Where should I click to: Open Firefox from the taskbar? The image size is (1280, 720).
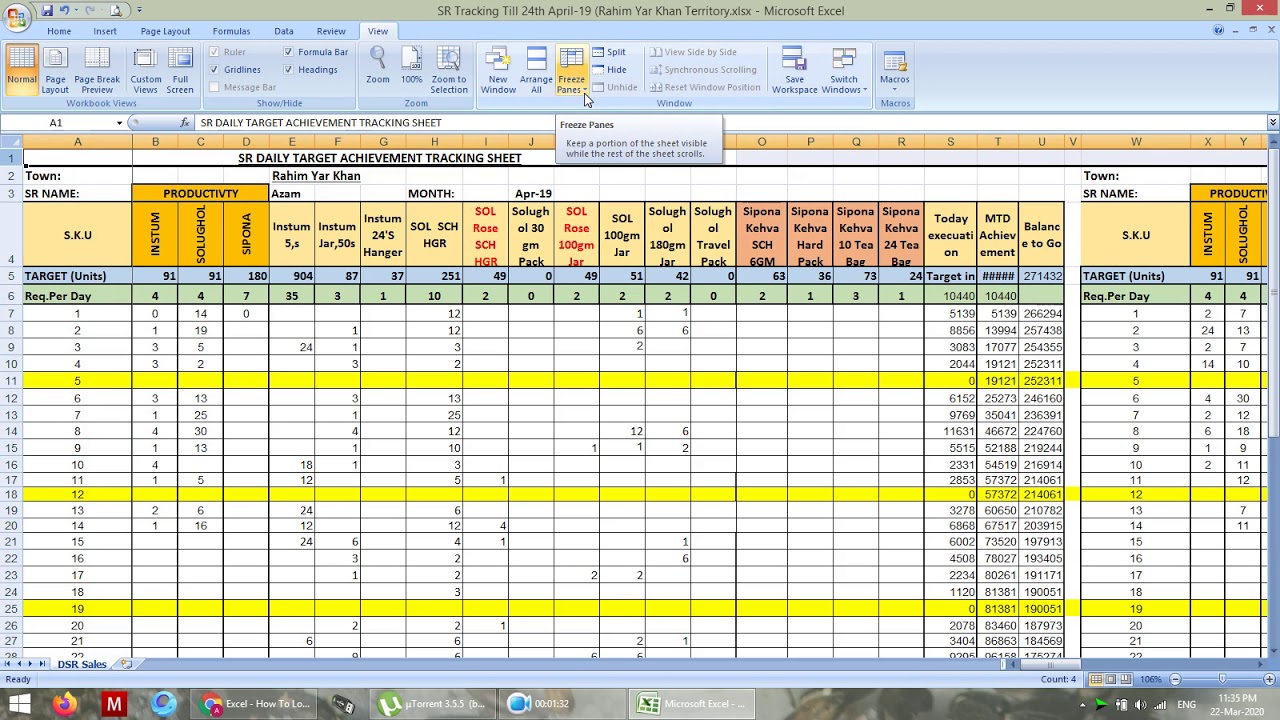(x=65, y=704)
